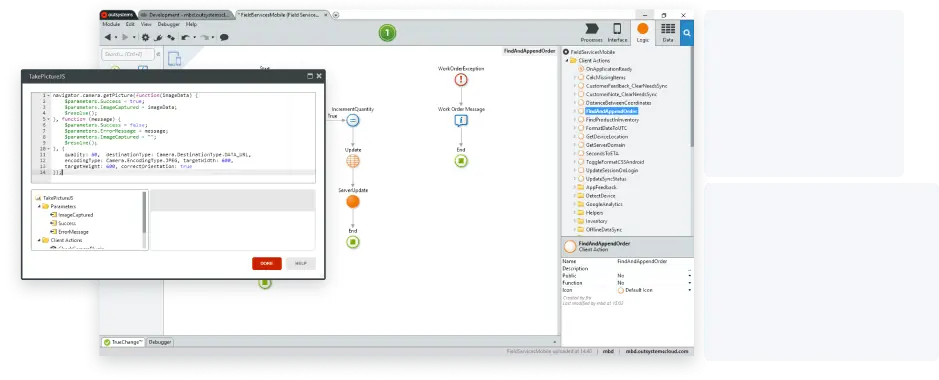Open the Logic layer tab
This screenshot has width=939, height=380.
tap(643, 33)
